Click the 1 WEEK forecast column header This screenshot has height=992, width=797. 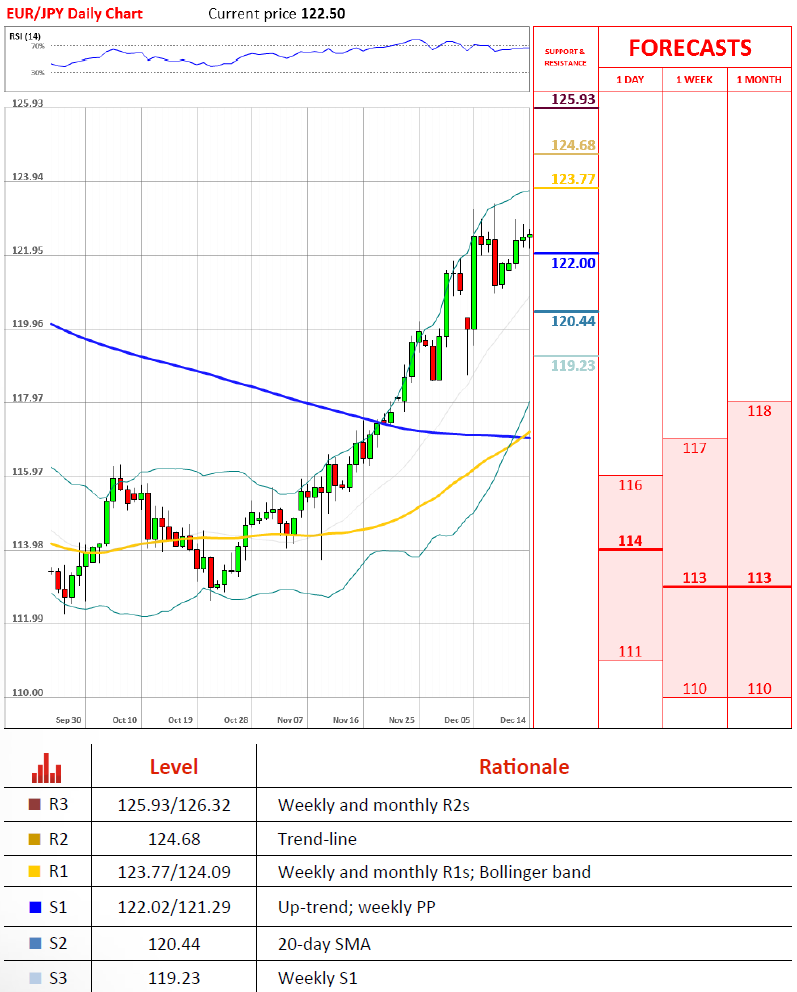pos(694,80)
